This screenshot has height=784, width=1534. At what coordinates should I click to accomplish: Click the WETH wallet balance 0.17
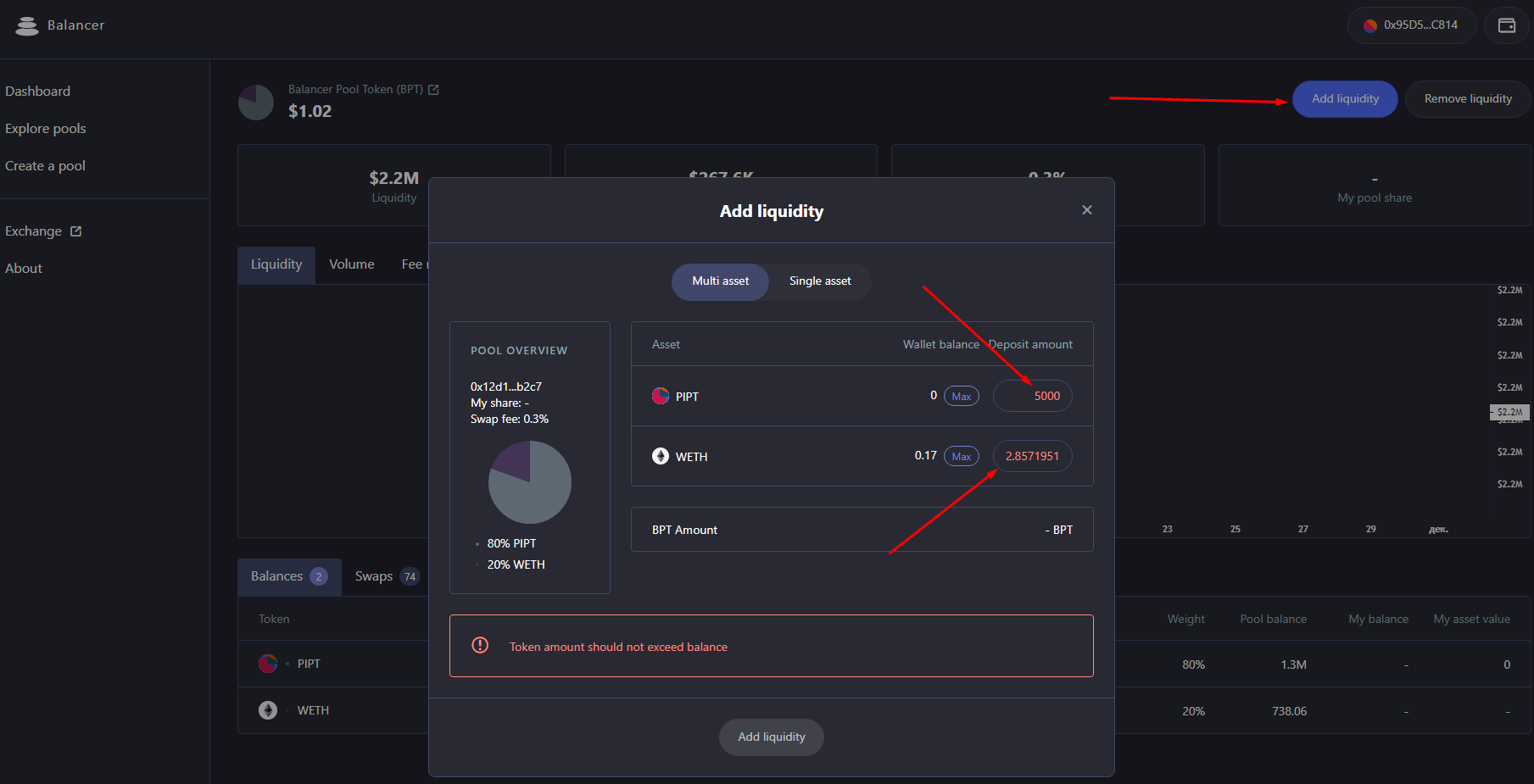(x=925, y=455)
